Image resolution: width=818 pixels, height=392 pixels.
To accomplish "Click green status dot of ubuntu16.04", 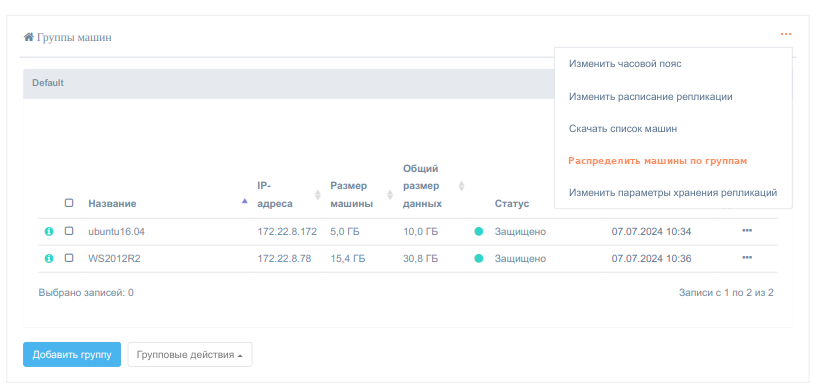I will tap(478, 231).
